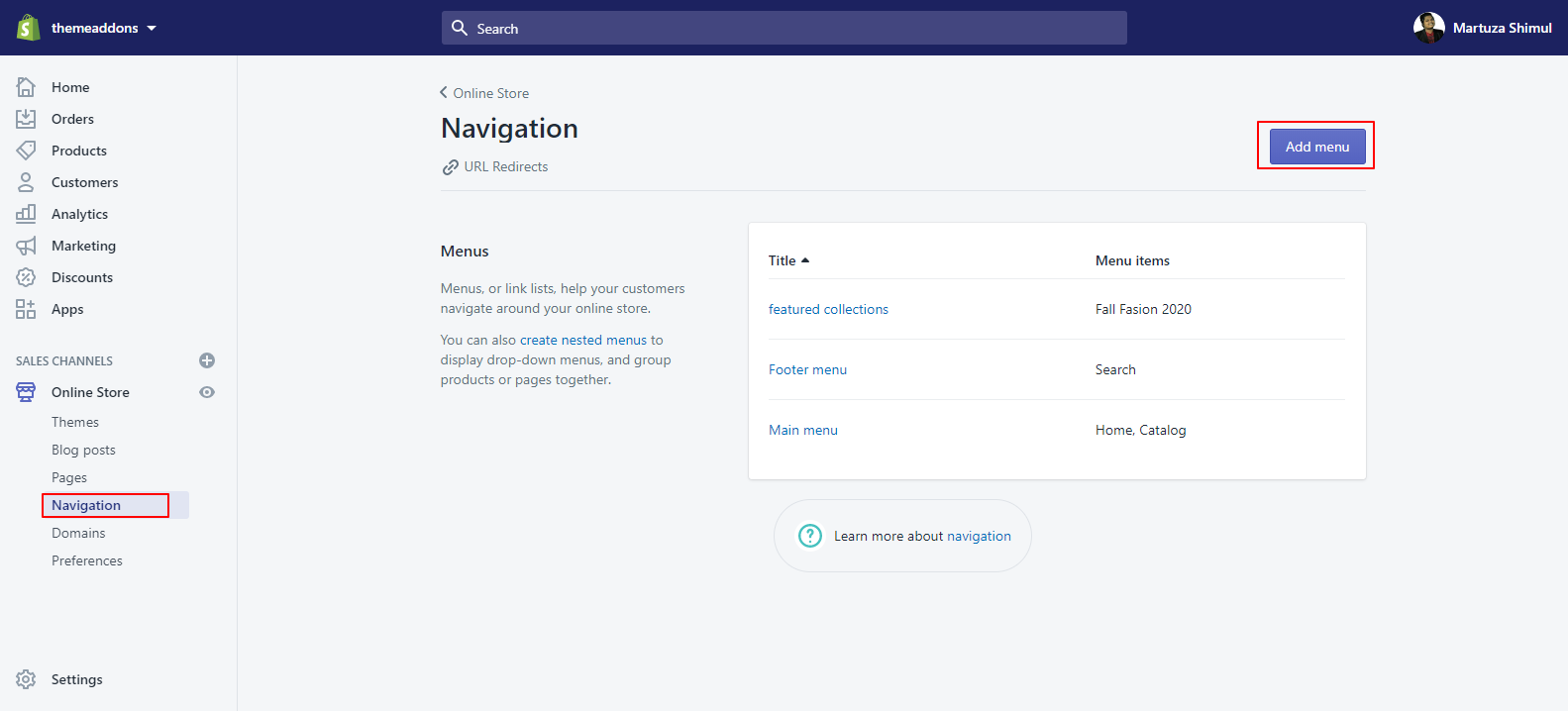Screen dimensions: 1568x711
Task: Click the back chevron beside Online Store
Action: (444, 92)
